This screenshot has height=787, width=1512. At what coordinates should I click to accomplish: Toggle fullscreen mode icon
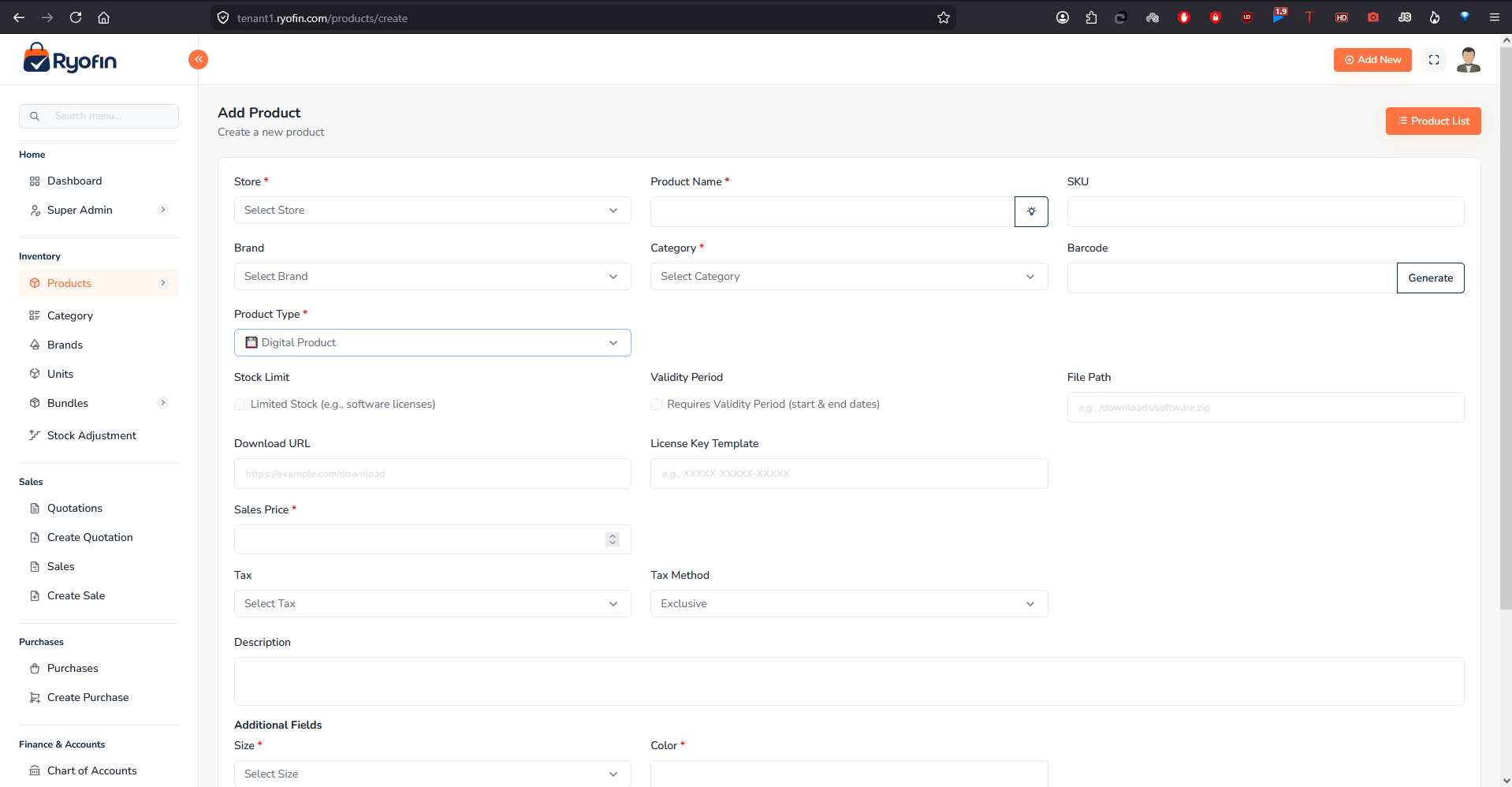pos(1434,60)
